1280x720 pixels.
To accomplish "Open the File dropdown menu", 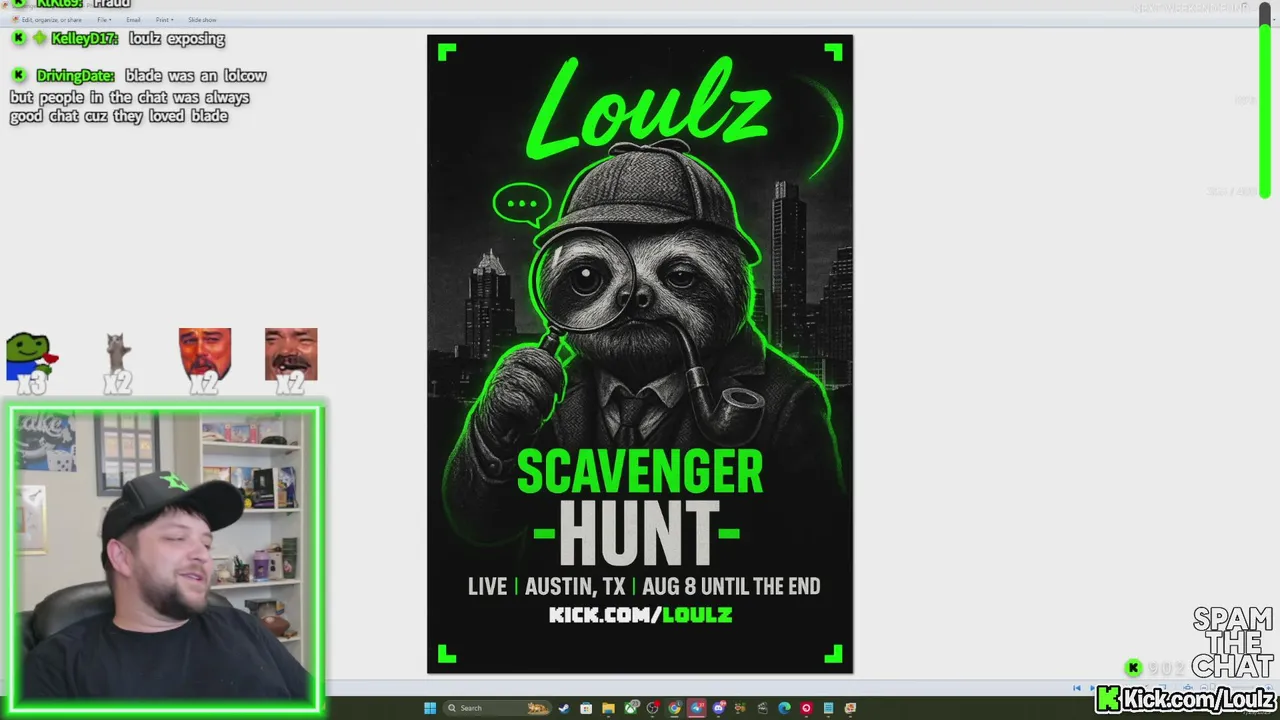I will tap(103, 20).
